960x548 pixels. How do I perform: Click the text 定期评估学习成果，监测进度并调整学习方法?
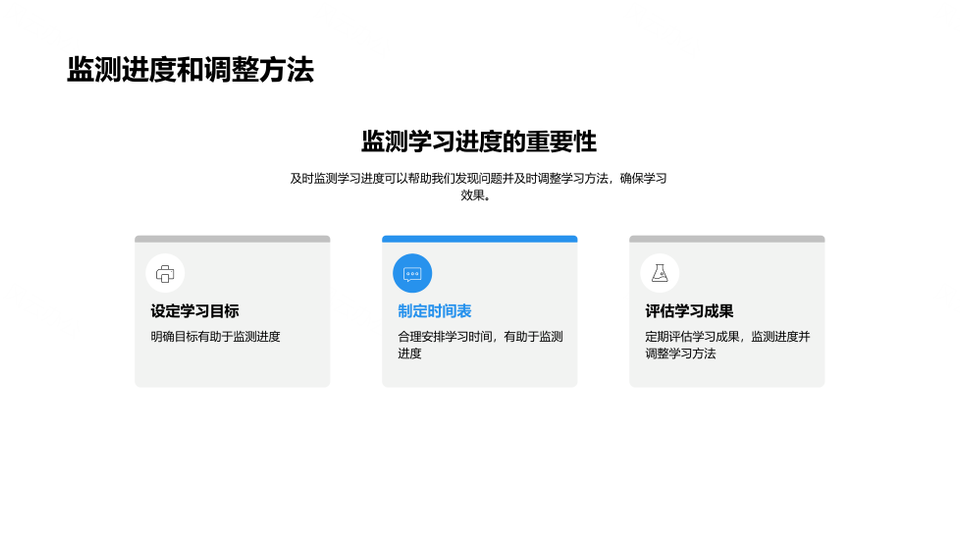(x=728, y=345)
